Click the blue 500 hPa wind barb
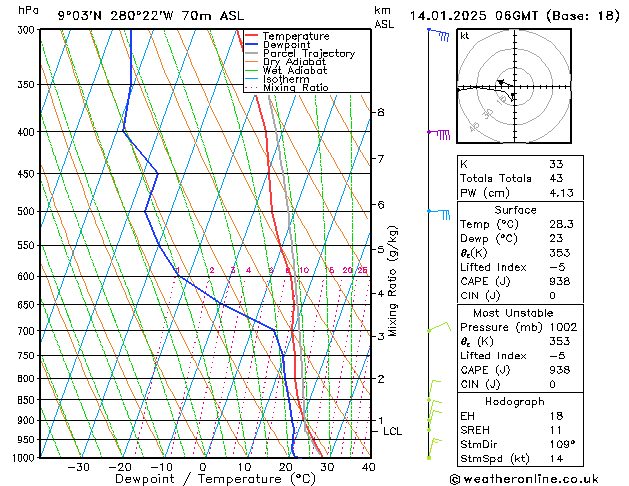 click(x=438, y=214)
